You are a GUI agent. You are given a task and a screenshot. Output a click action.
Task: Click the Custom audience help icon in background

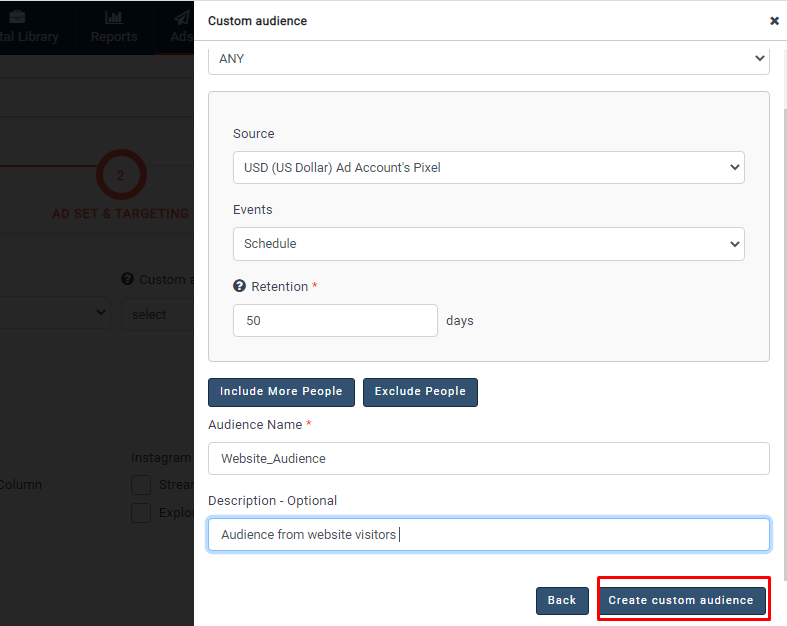pyautogui.click(x=128, y=280)
